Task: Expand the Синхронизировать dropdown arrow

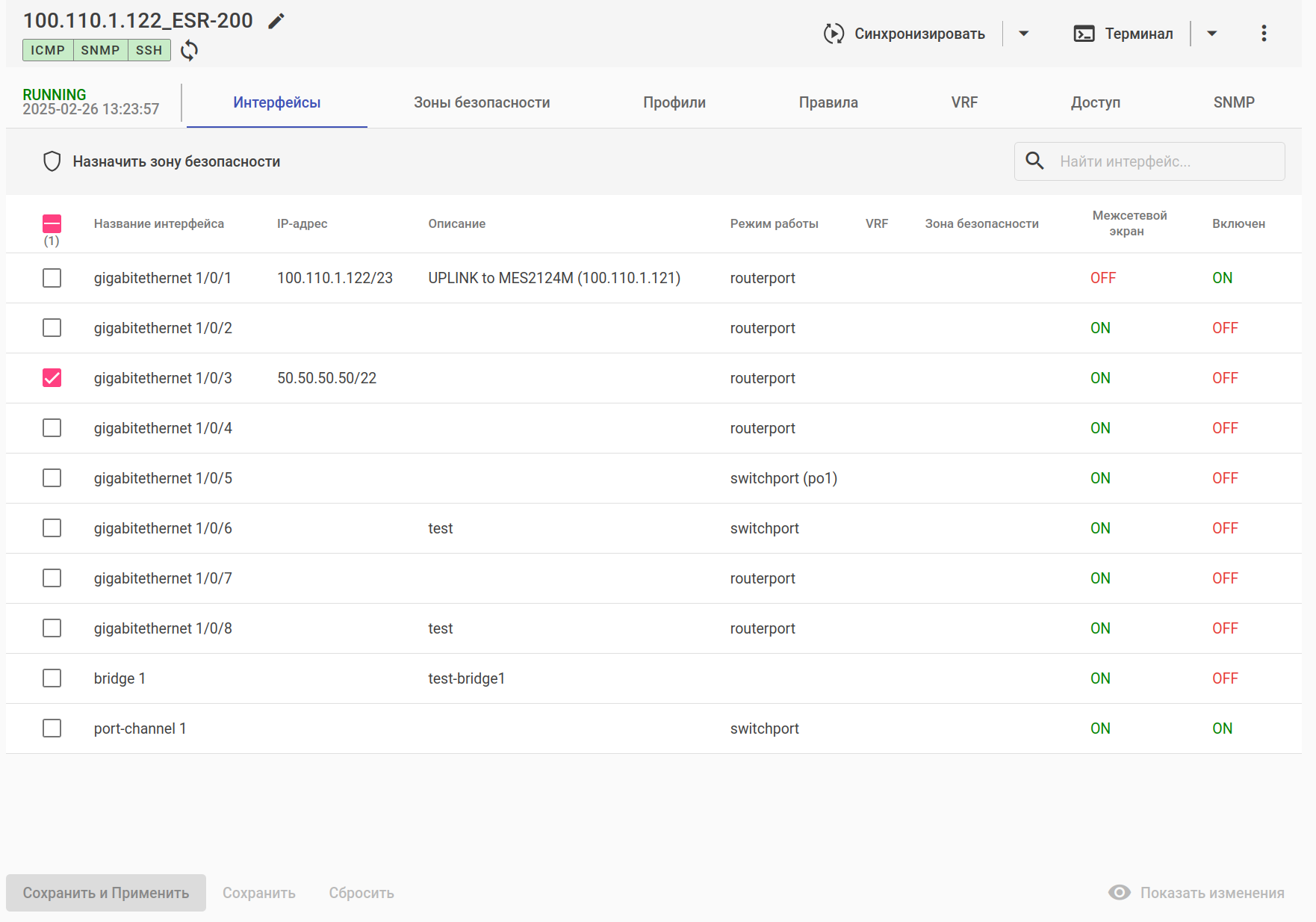Action: point(1024,34)
